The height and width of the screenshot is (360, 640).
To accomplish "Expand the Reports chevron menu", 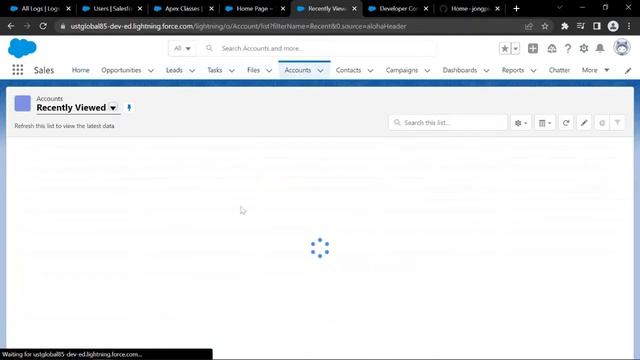I will tap(533, 71).
